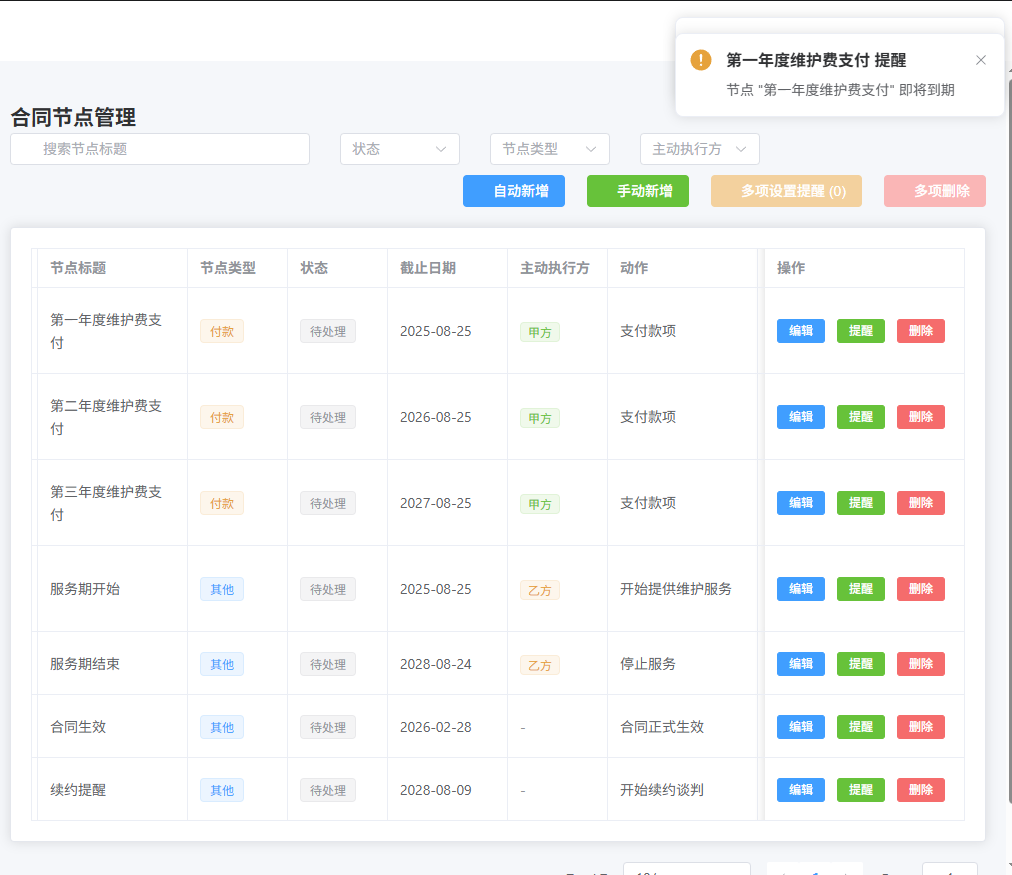Viewport: 1012px width, 875px height.
Task: Delete the 合同生效 row
Action: 920,727
